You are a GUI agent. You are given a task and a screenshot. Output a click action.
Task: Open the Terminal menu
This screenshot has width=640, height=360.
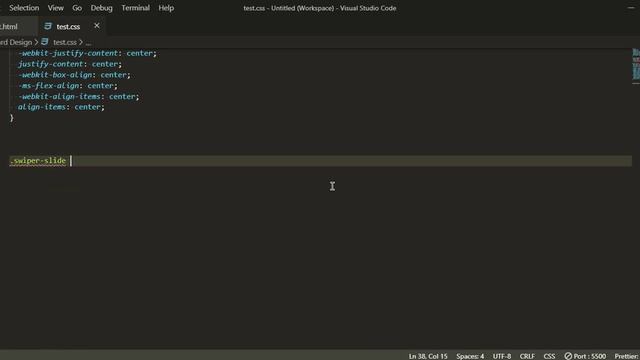[136, 8]
